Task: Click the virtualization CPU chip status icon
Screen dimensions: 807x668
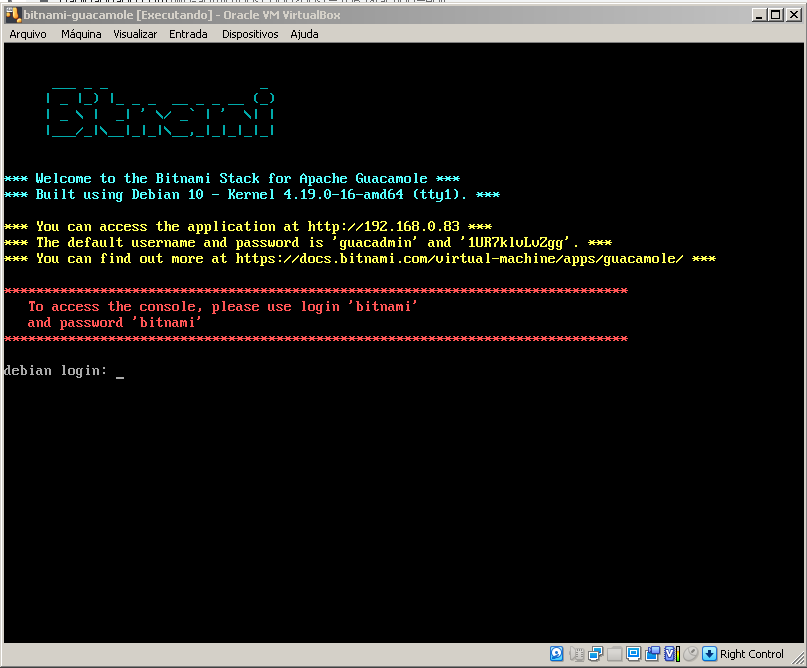Action: 672,654
